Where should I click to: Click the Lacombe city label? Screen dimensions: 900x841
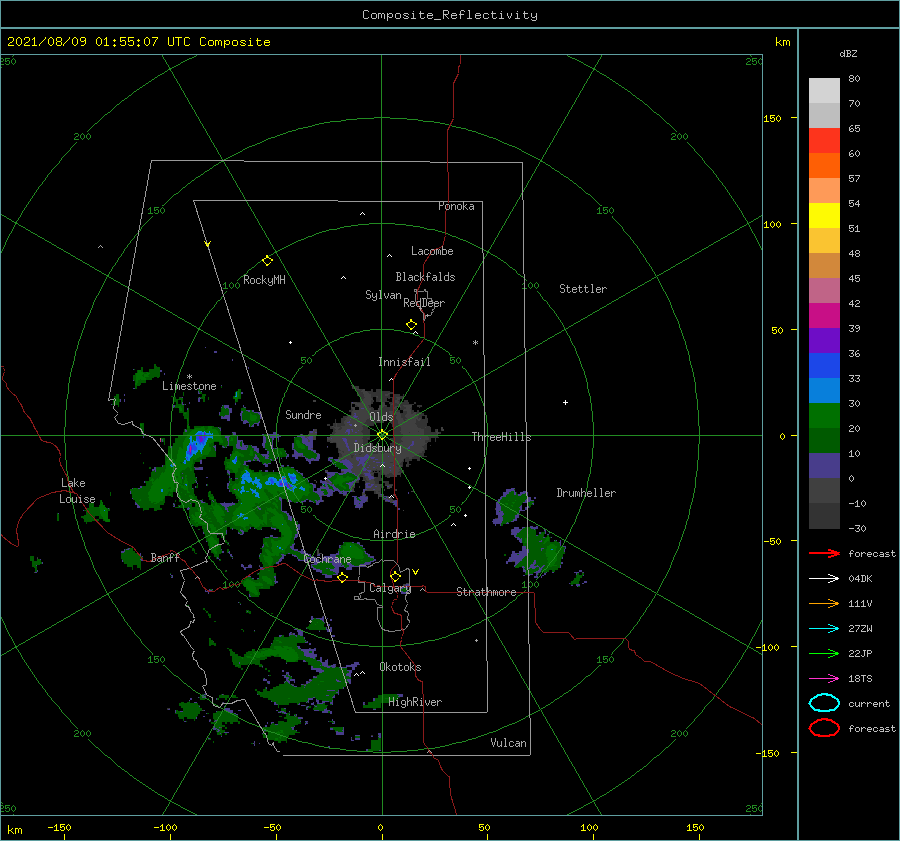(432, 251)
